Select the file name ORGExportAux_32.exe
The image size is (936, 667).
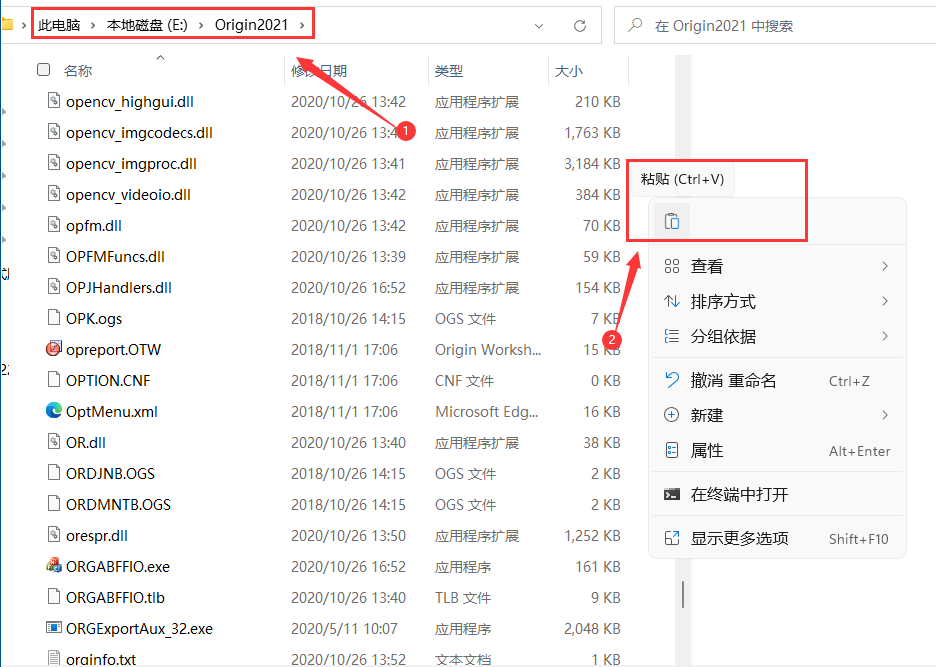pos(139,629)
